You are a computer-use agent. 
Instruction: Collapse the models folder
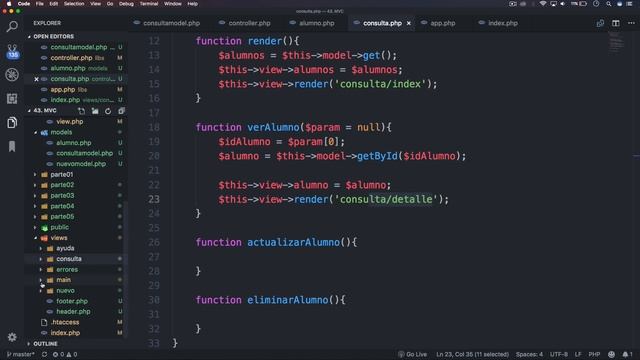tap(61, 132)
